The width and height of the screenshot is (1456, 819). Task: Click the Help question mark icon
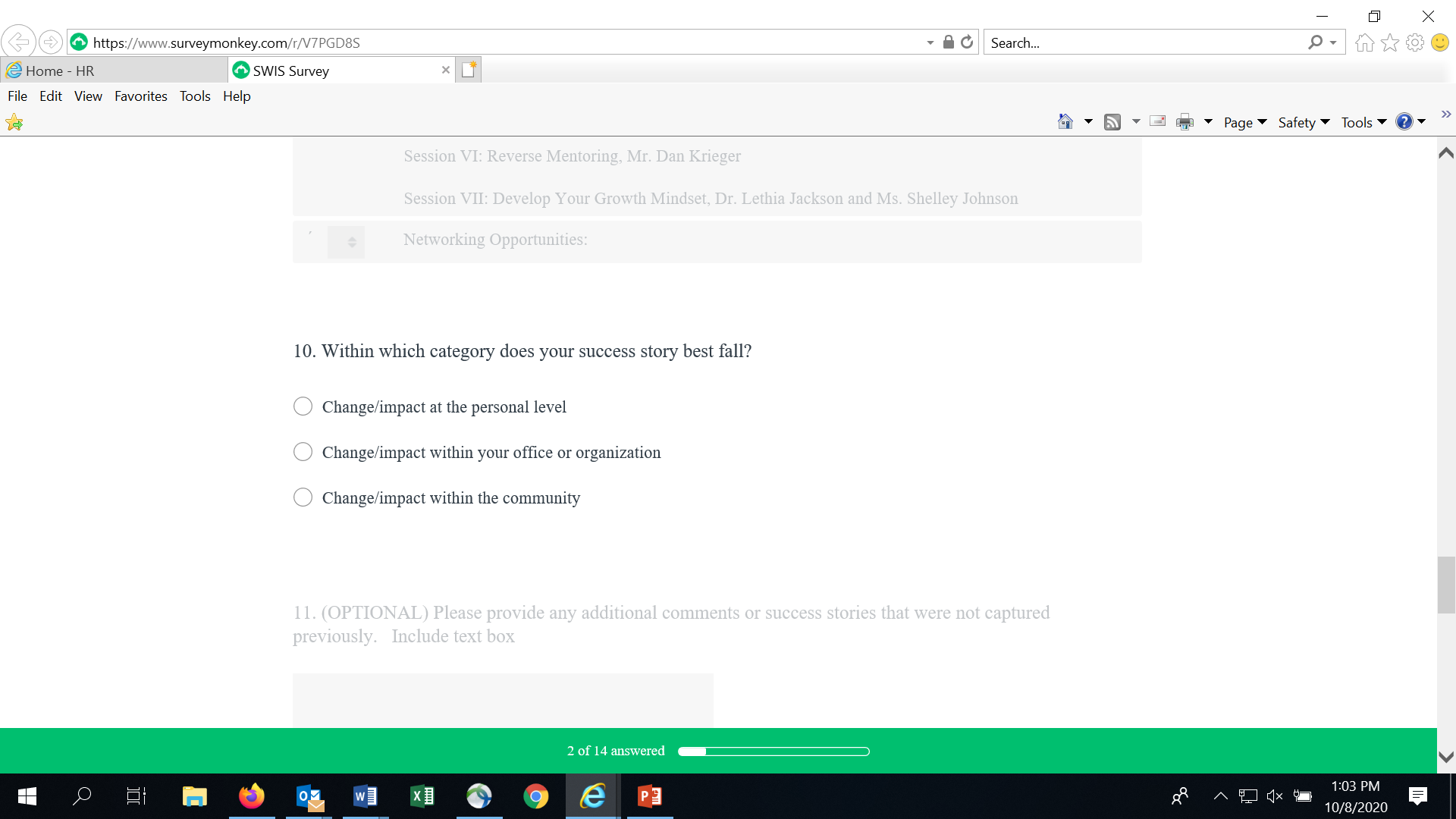1404,122
